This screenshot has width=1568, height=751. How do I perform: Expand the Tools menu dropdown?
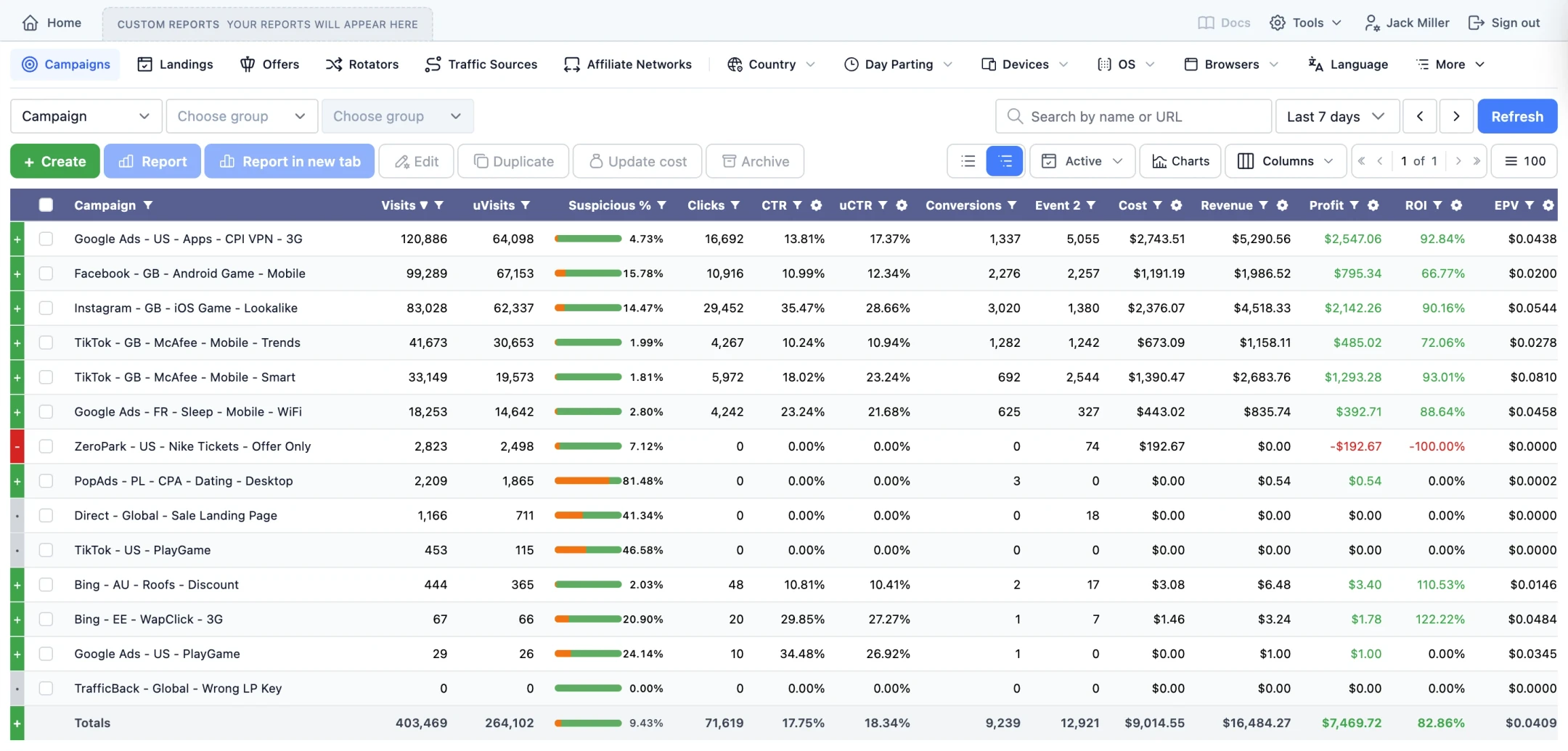pos(1305,22)
